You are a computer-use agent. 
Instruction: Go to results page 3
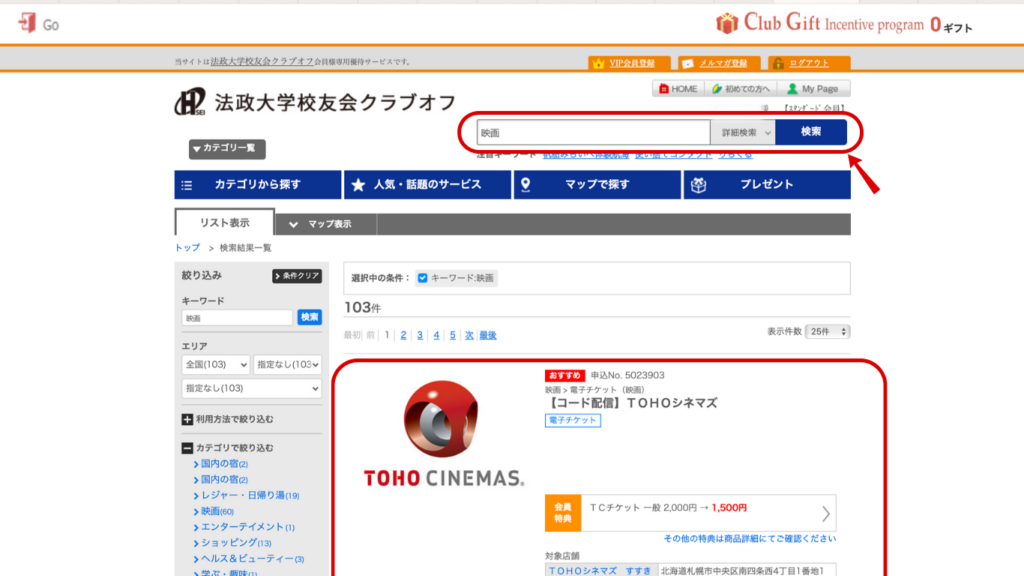(x=420, y=335)
